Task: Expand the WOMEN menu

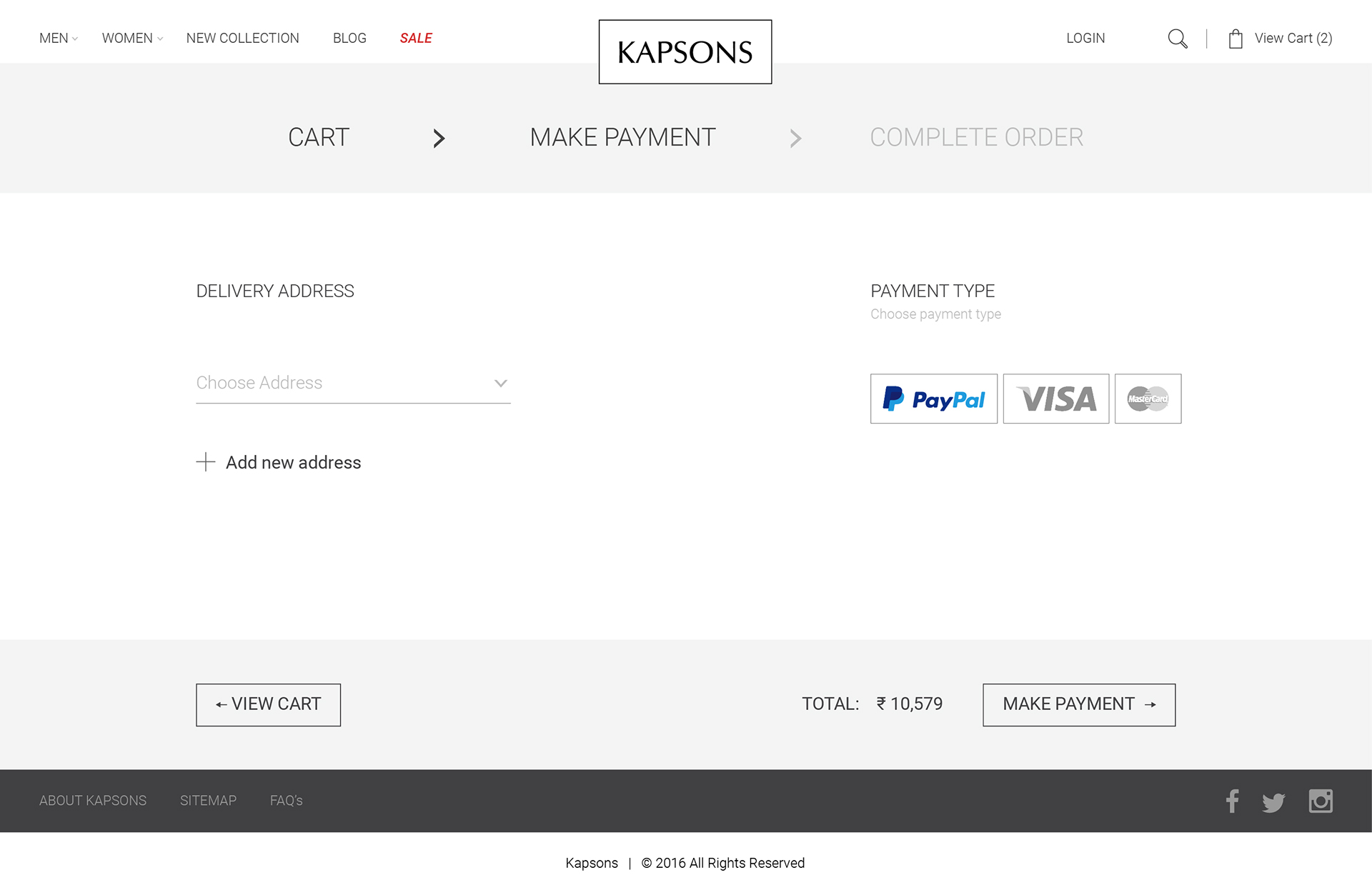Action: 132,39
